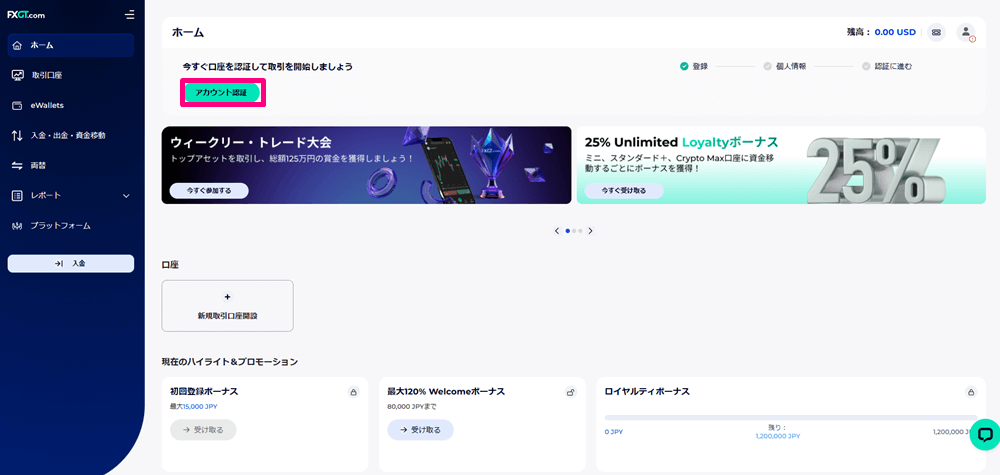
Task: Click the 25% Unlimited Loyaltyボーナス banner
Action: pos(781,165)
